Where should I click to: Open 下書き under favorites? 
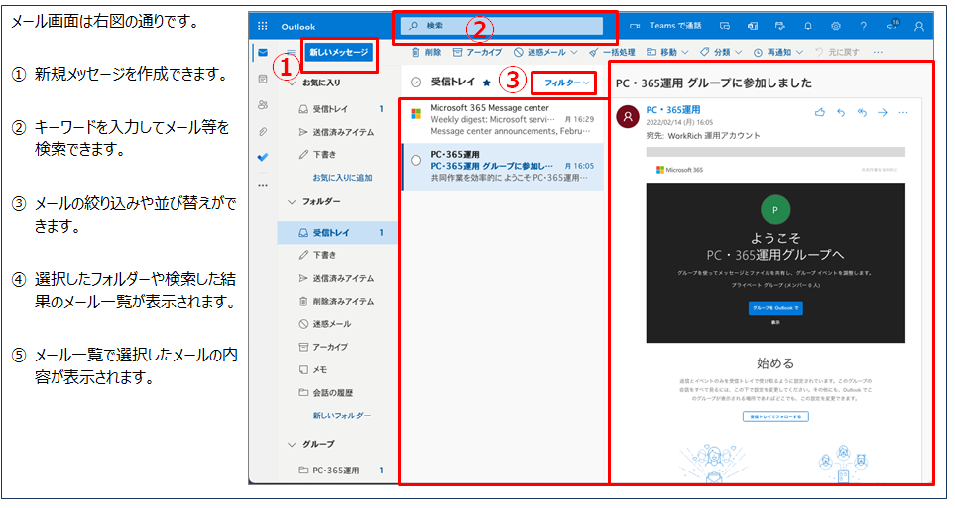coord(337,155)
